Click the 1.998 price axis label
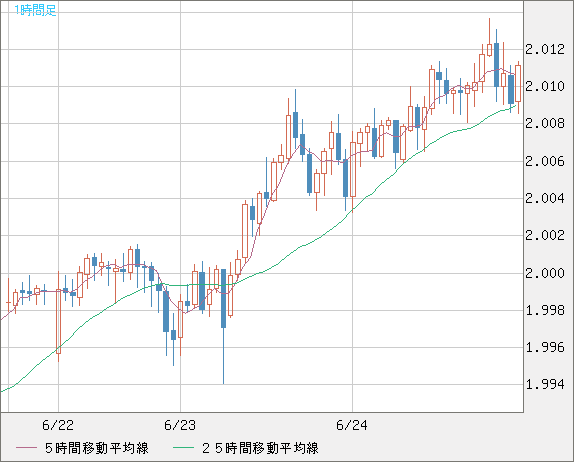This screenshot has height=462, width=574. tap(545, 310)
